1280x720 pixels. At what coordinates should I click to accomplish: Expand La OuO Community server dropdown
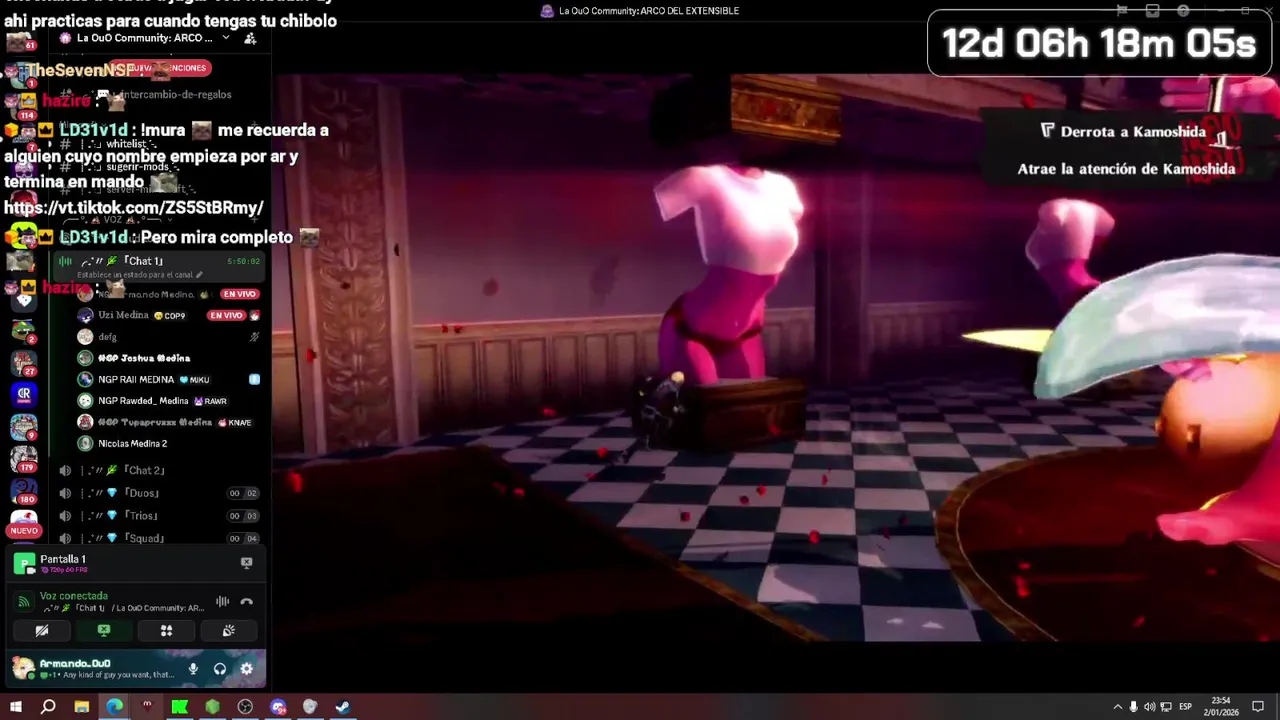226,38
